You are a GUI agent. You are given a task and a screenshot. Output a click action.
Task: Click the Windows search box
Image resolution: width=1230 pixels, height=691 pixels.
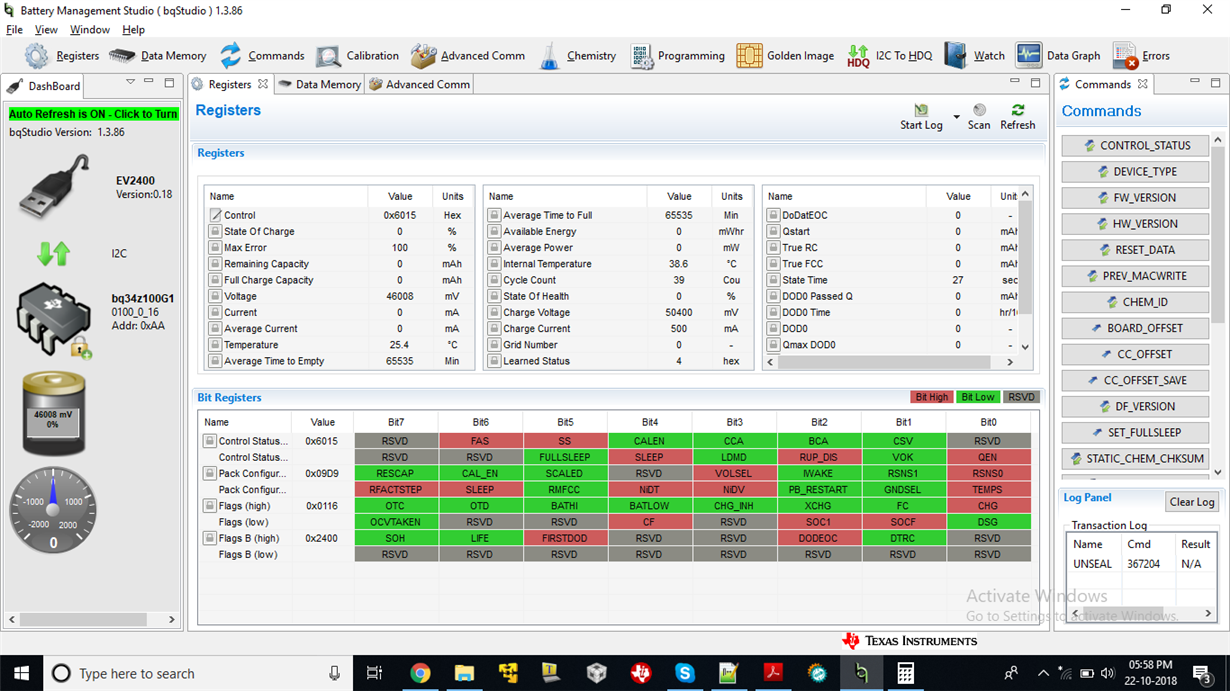point(200,673)
